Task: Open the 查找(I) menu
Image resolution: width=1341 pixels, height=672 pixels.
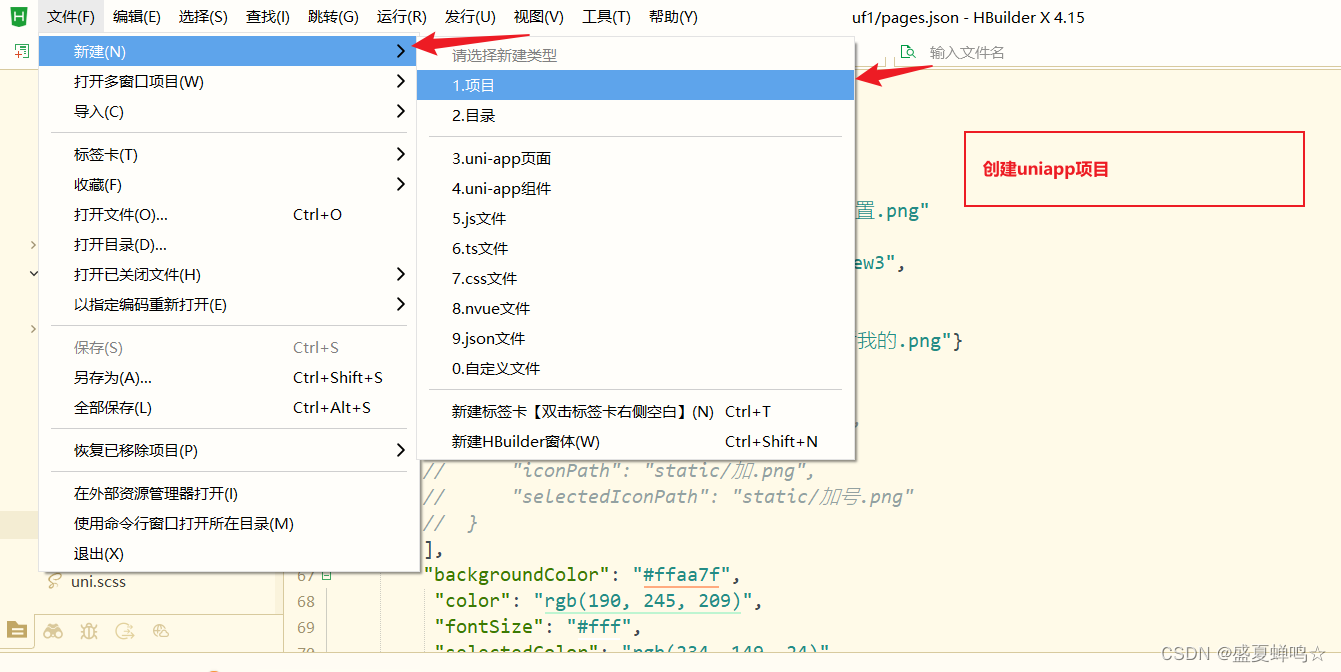Action: (x=268, y=17)
